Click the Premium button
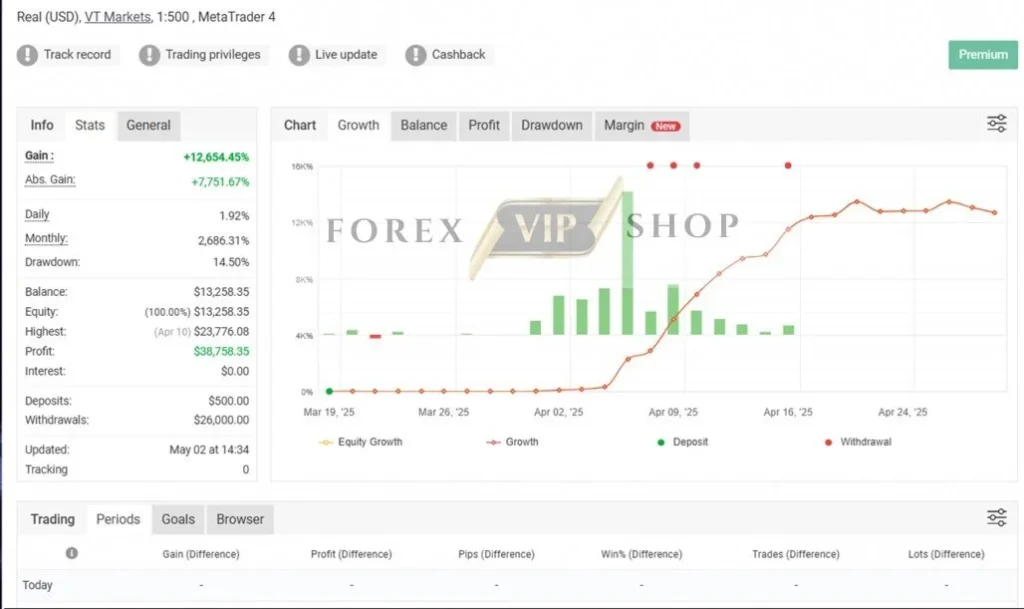 pos(983,55)
